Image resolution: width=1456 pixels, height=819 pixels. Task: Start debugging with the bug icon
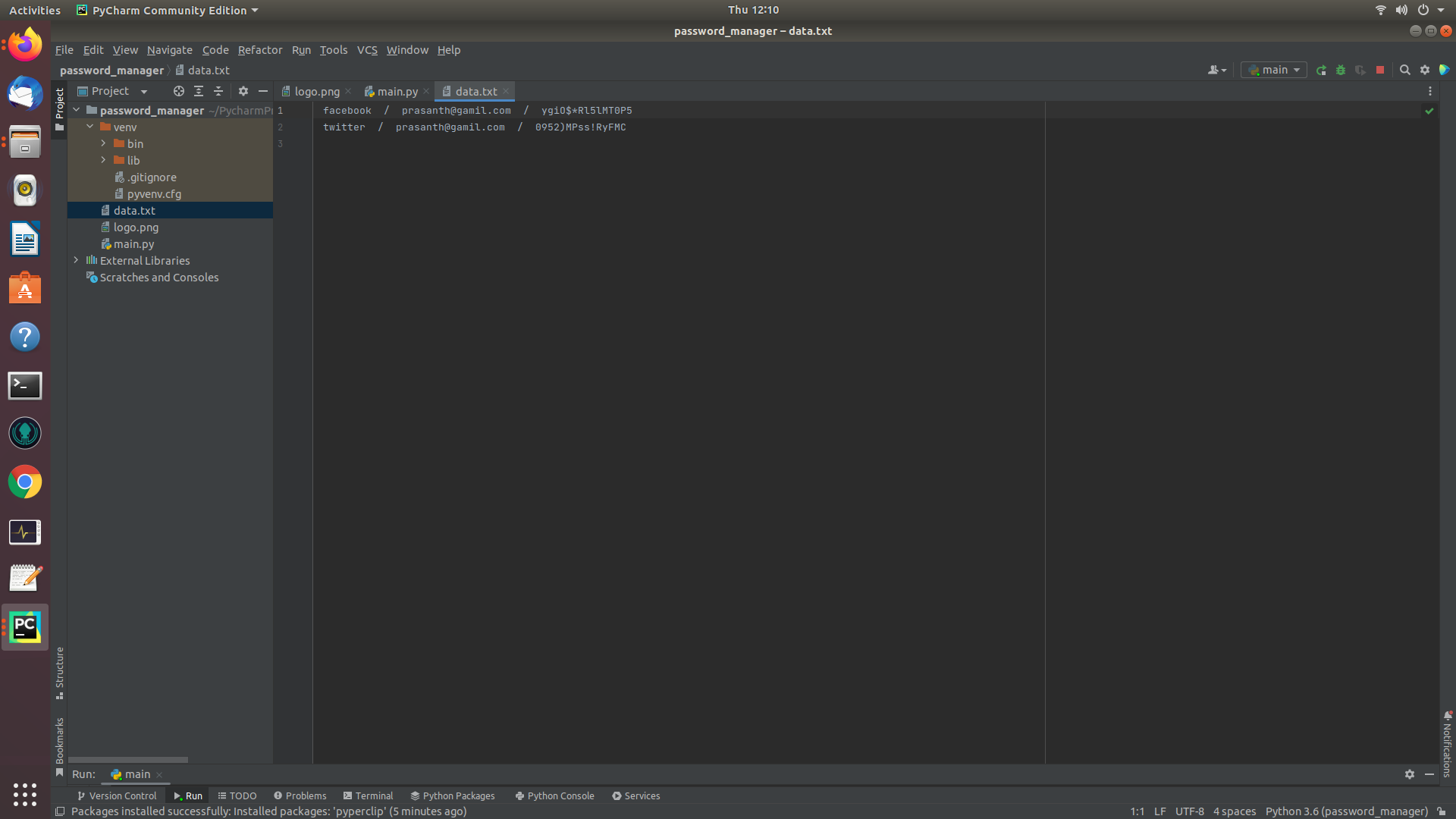(1341, 70)
